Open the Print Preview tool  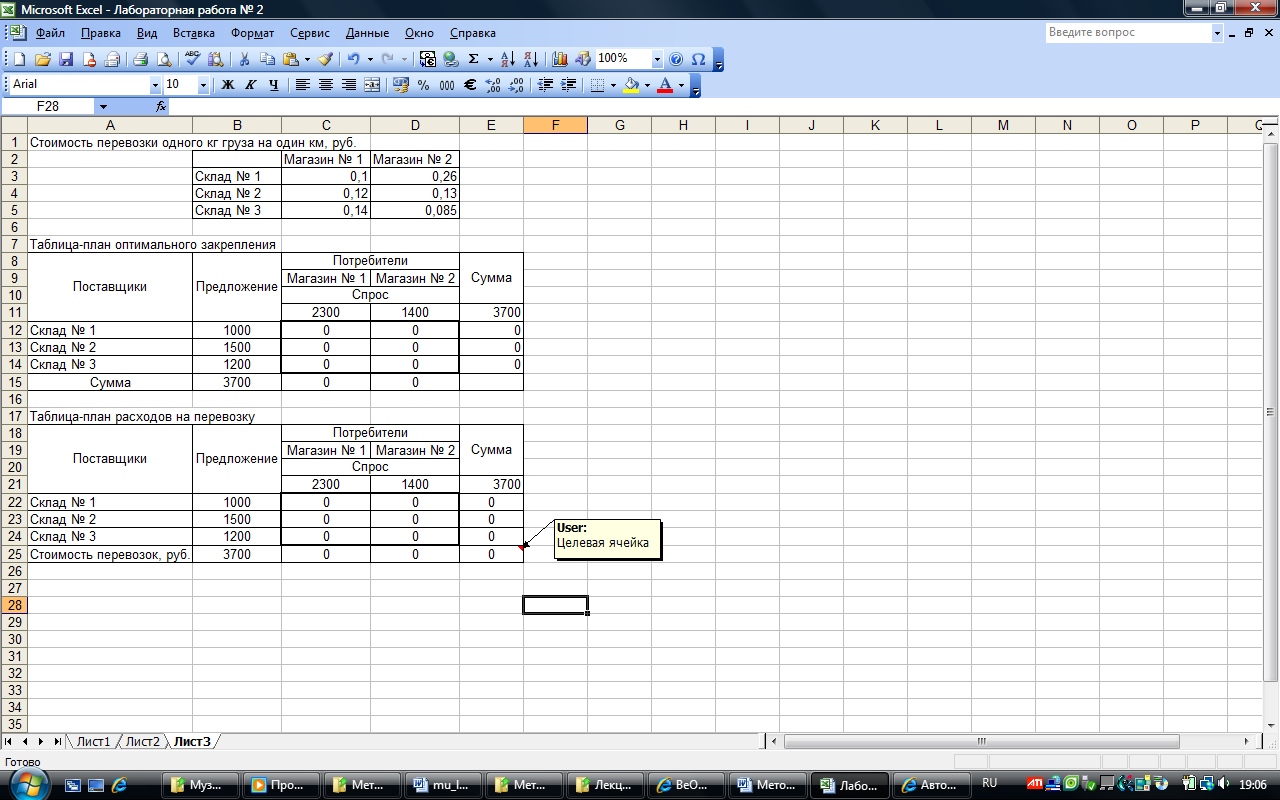pos(164,59)
